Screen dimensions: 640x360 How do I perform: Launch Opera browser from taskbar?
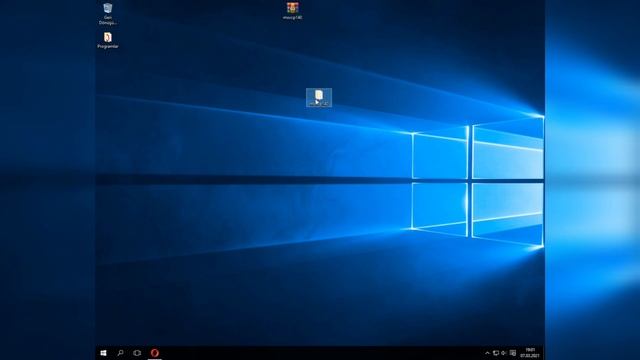(x=154, y=353)
